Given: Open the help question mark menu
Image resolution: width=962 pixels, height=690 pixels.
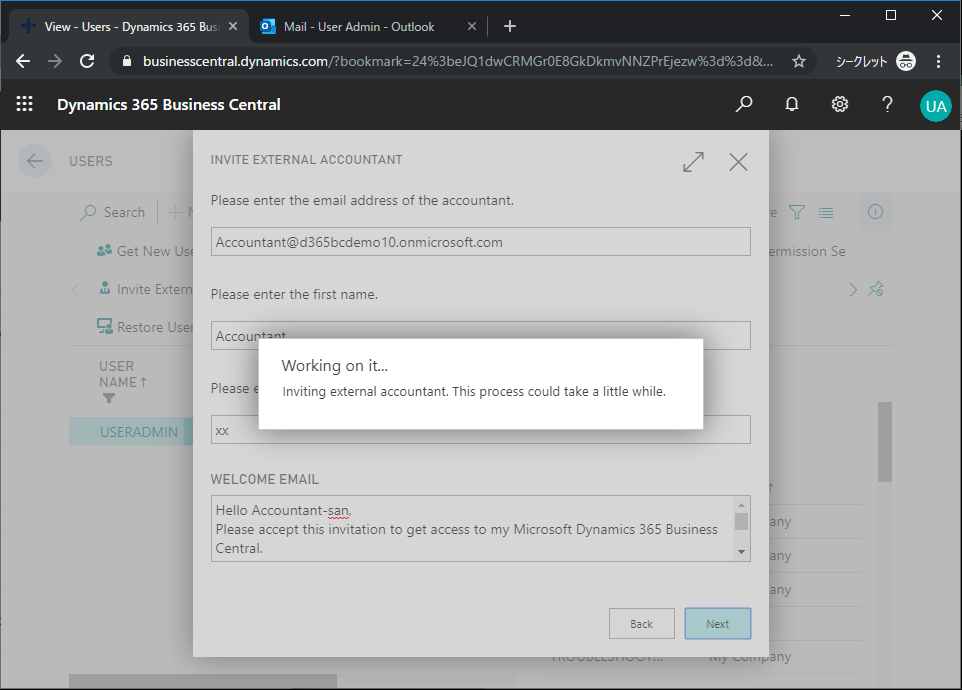Looking at the screenshot, I should [887, 104].
